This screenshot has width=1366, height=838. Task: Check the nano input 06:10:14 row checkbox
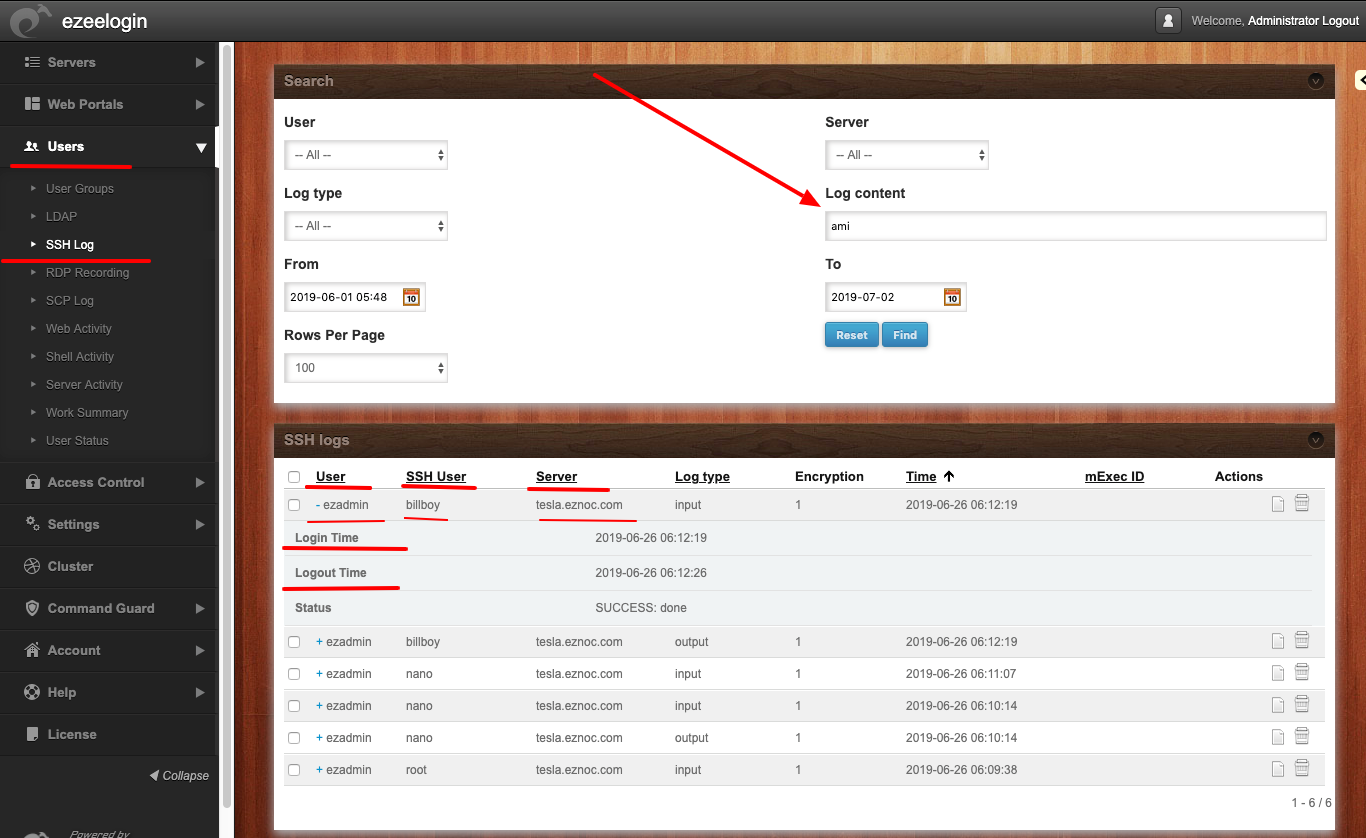tap(294, 706)
